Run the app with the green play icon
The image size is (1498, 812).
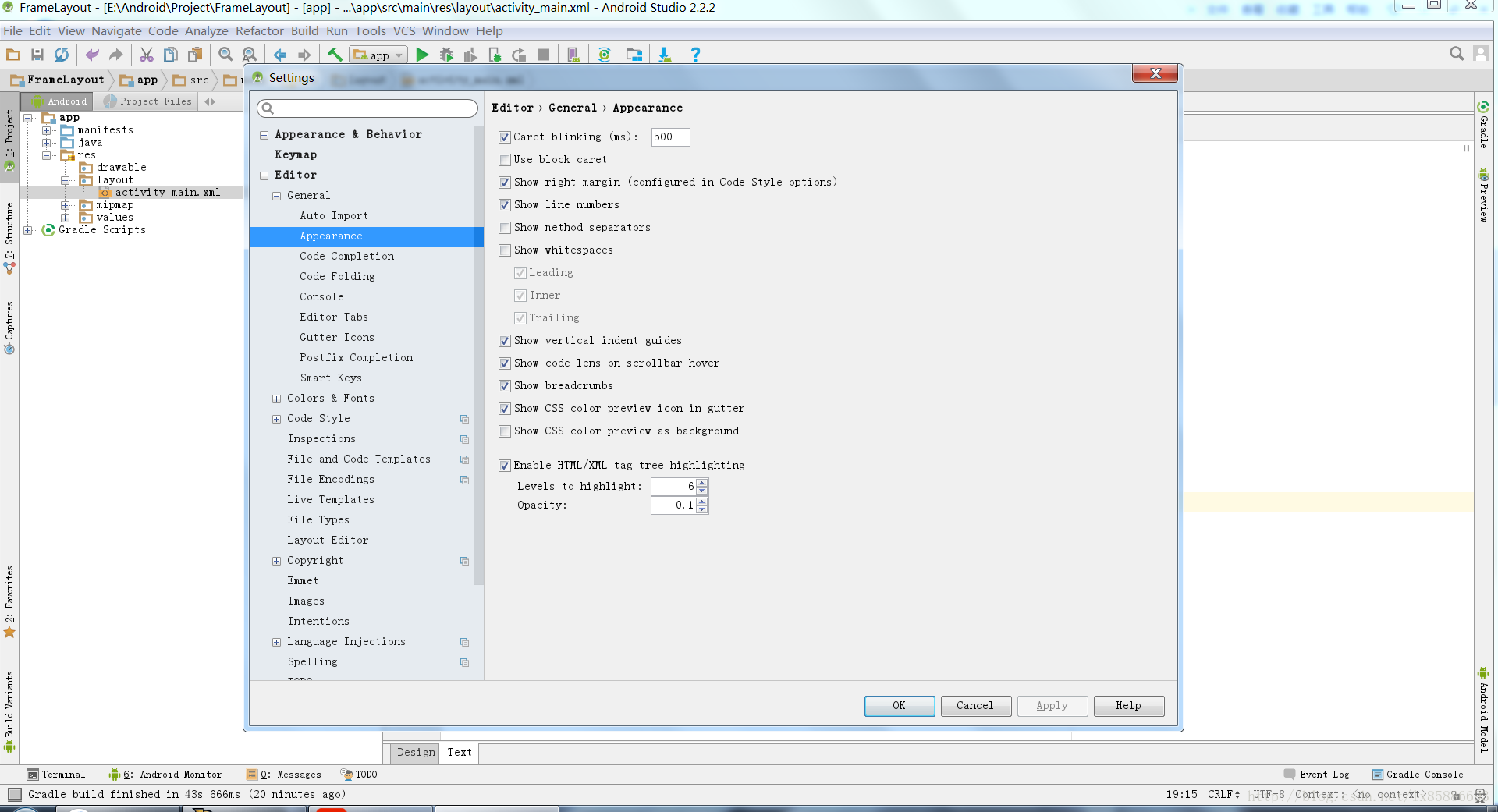click(x=422, y=55)
